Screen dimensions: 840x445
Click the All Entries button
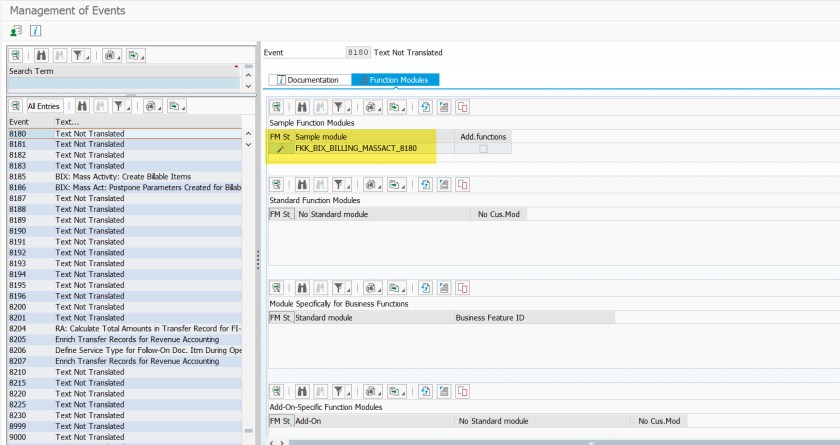coord(44,105)
